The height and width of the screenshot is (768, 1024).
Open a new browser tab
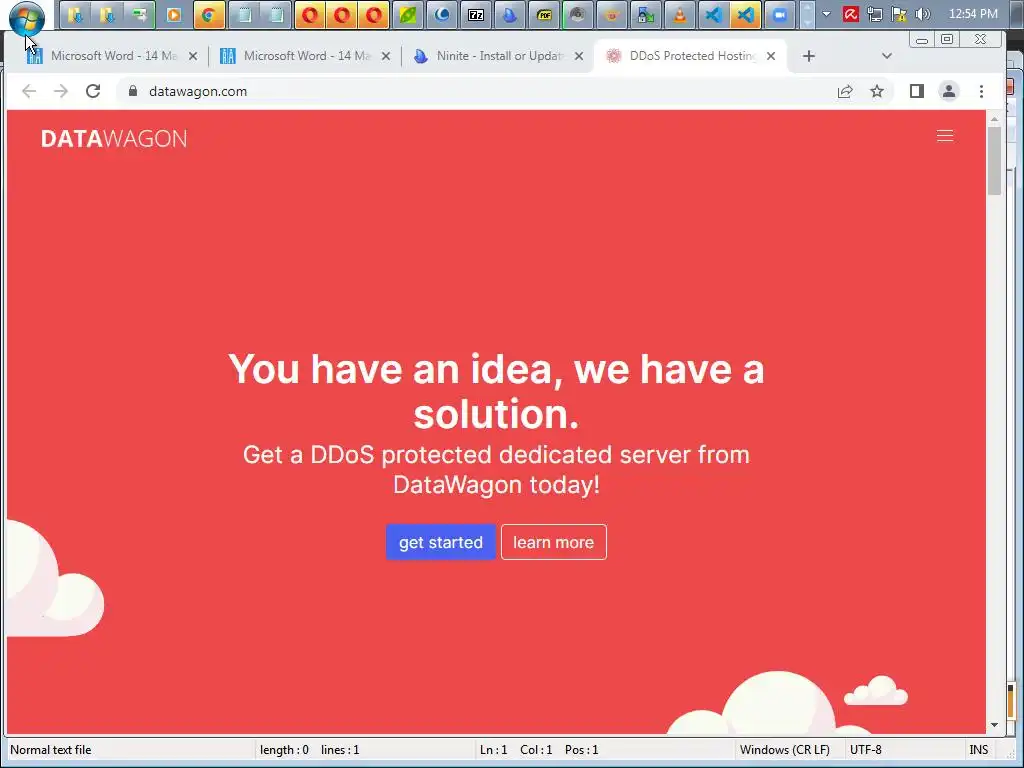point(808,56)
